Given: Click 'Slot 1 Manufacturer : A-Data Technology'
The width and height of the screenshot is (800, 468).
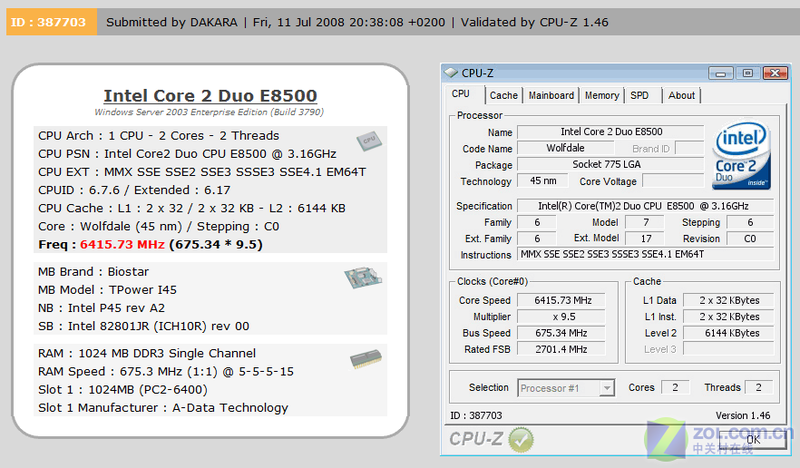Looking at the screenshot, I should coord(163,408).
